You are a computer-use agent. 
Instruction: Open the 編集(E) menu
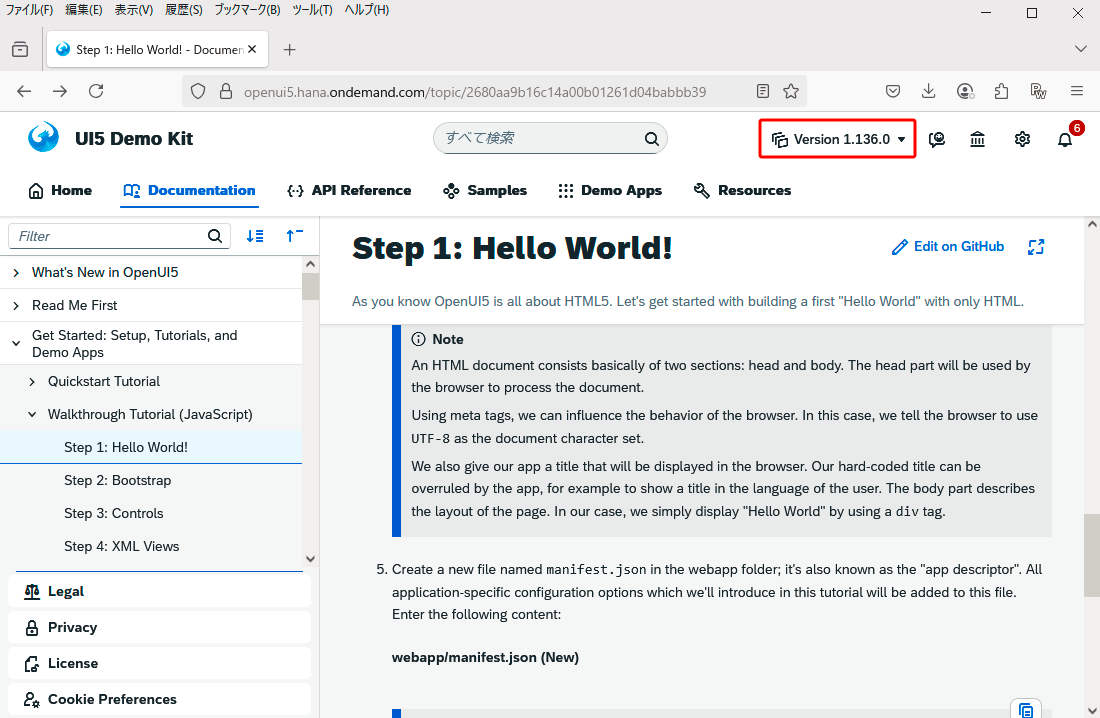tap(83, 10)
